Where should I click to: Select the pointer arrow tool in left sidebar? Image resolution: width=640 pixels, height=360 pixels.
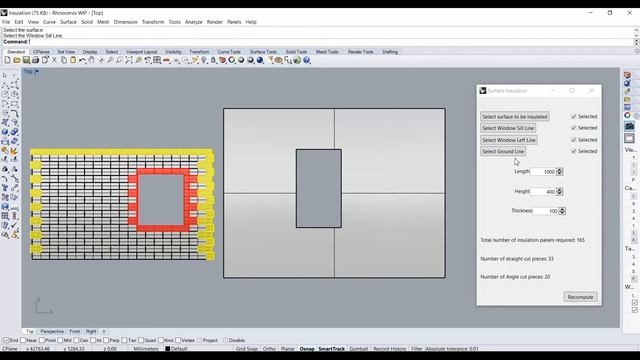(4, 75)
